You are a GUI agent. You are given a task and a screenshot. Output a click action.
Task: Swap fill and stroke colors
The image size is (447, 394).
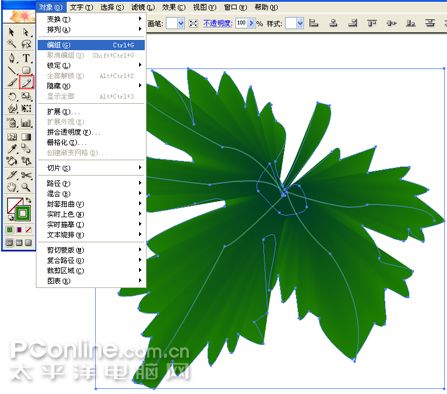(x=29, y=201)
